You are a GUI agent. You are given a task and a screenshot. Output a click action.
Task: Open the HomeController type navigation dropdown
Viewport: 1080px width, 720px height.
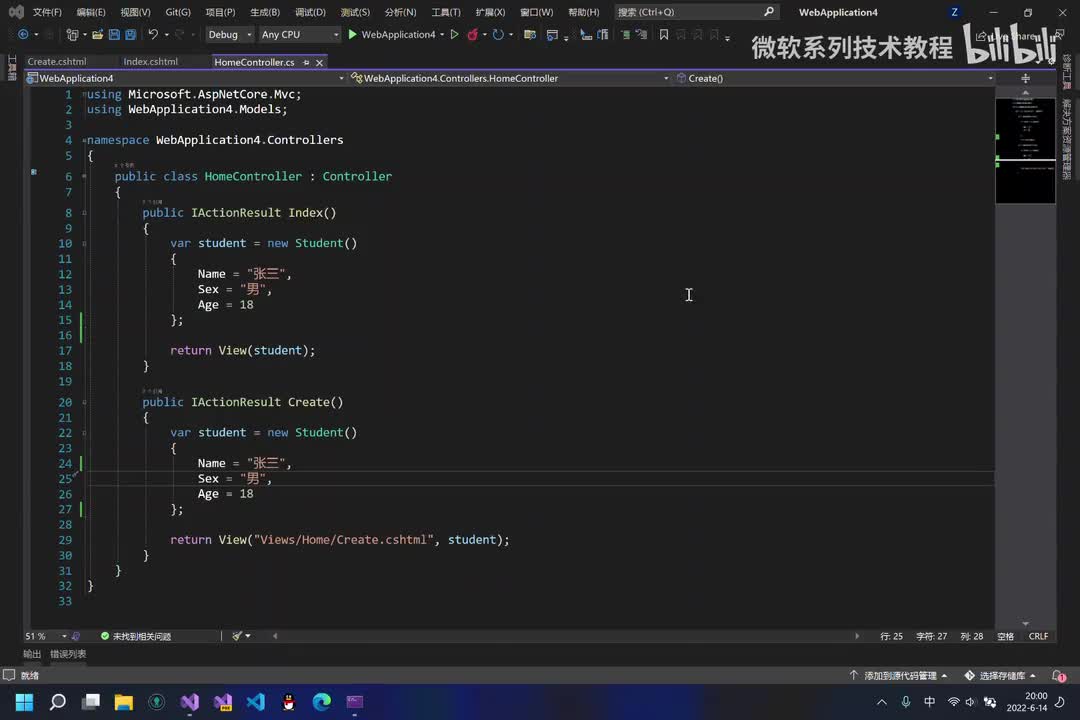(x=510, y=79)
